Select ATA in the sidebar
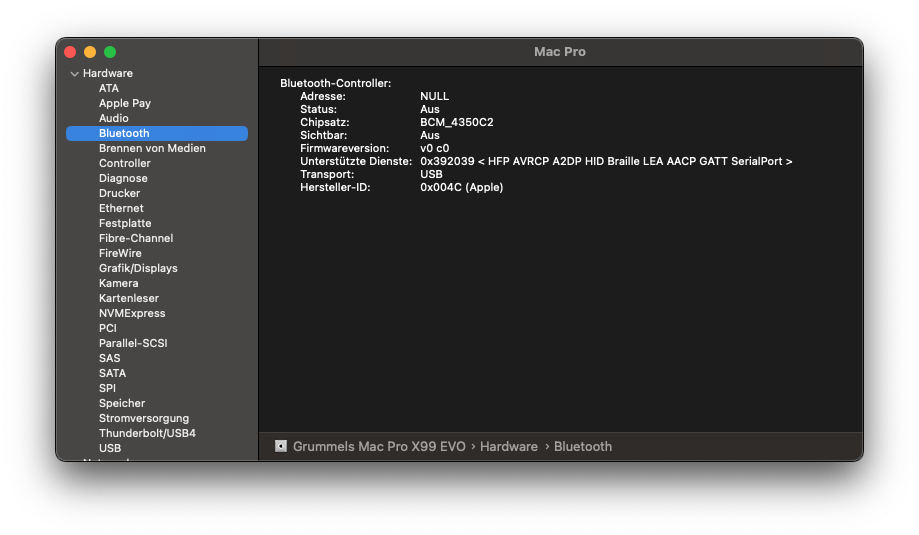The image size is (919, 535). coord(108,88)
